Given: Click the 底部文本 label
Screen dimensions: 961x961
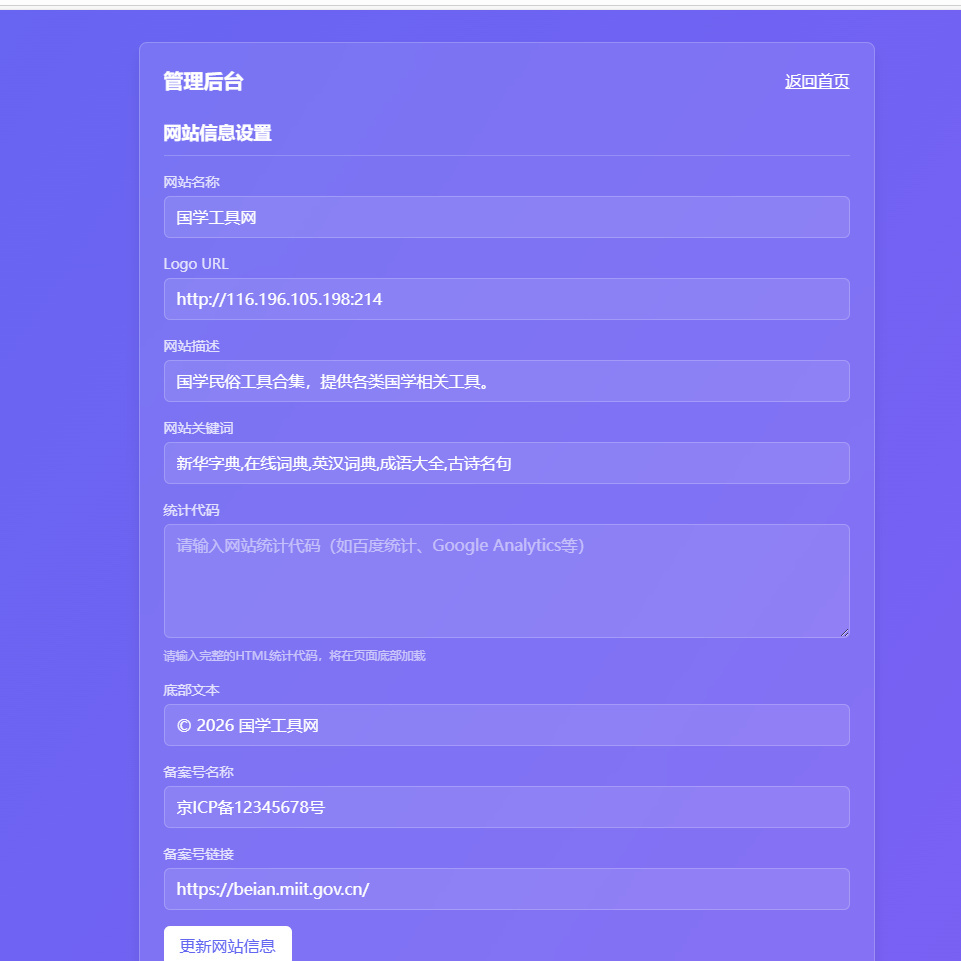Looking at the screenshot, I should [191, 690].
